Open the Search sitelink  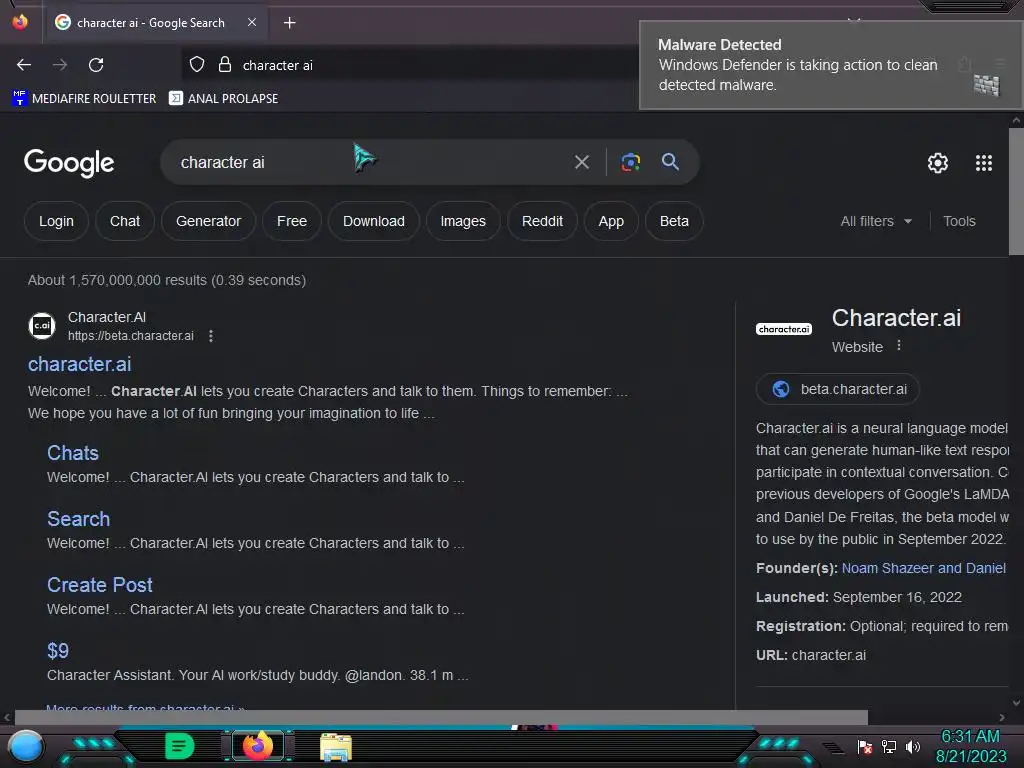click(x=78, y=519)
